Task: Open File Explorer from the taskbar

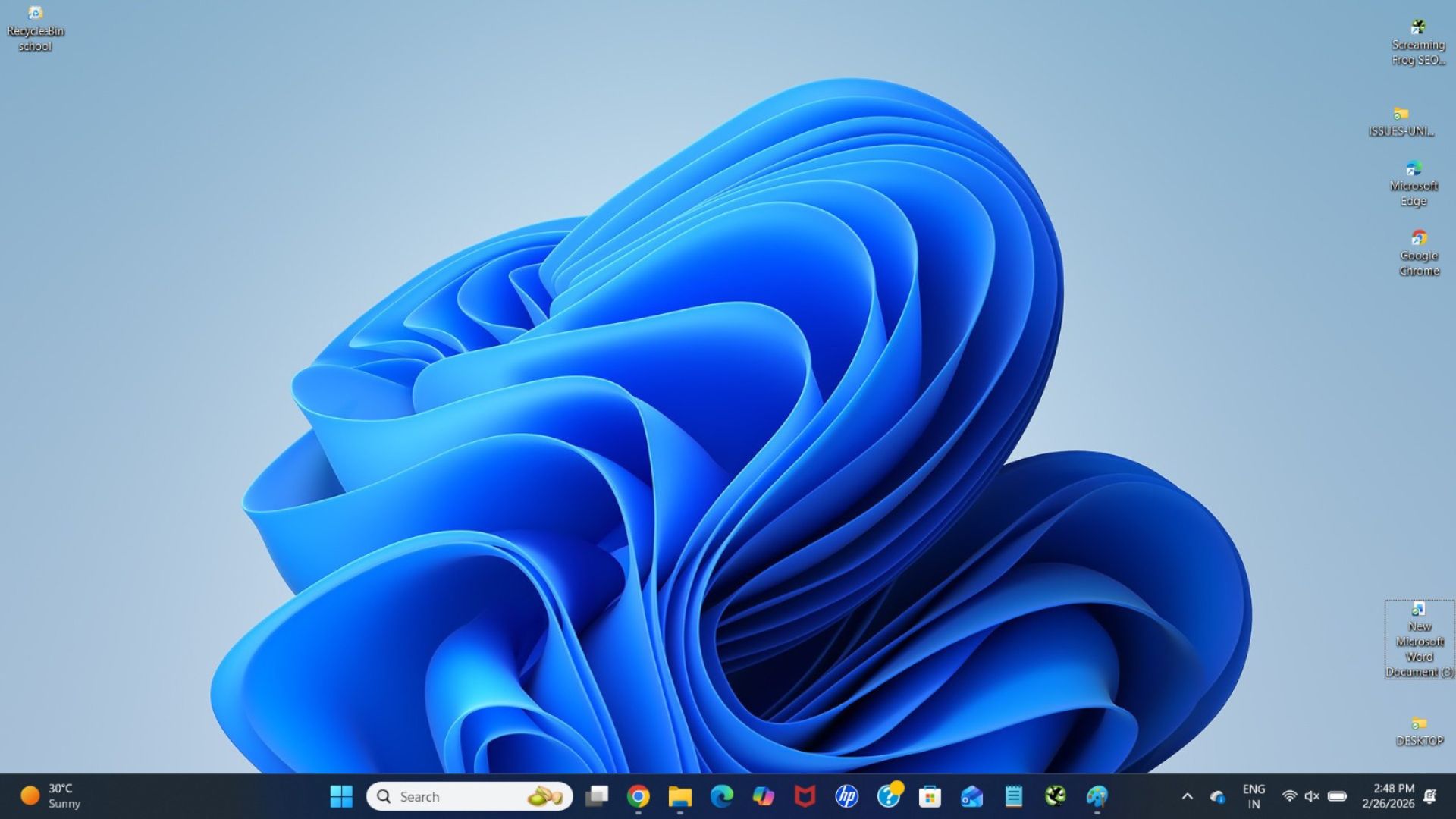Action: pos(680,796)
